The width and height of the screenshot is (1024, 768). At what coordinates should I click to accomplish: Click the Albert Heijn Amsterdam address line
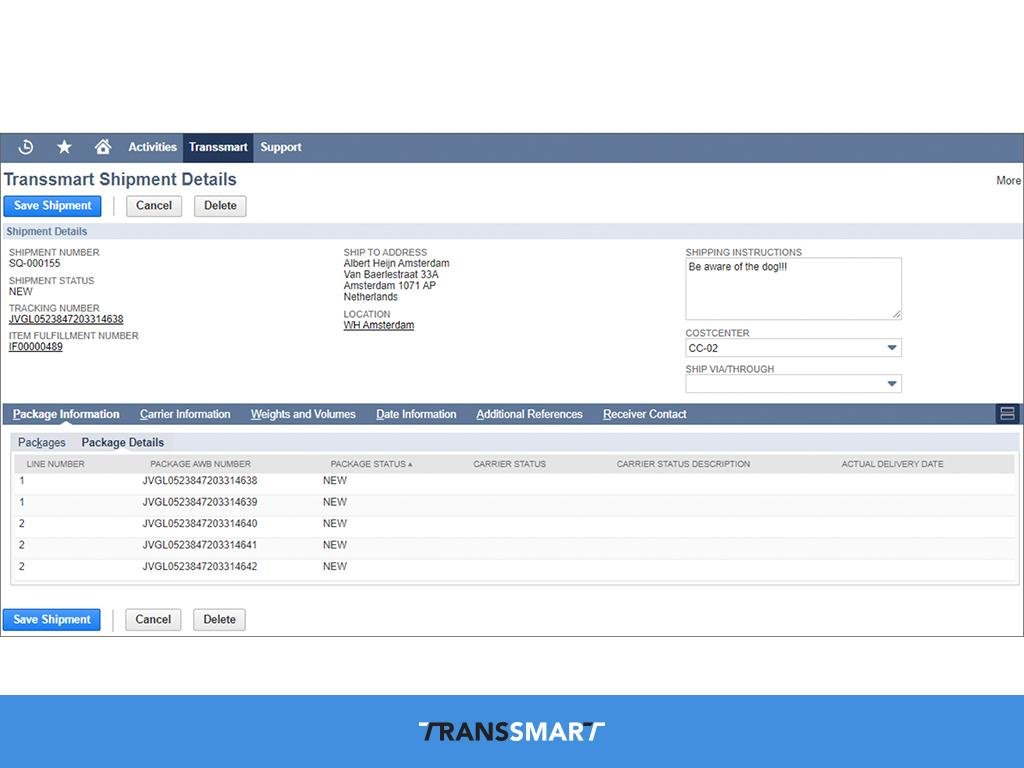pyautogui.click(x=396, y=263)
